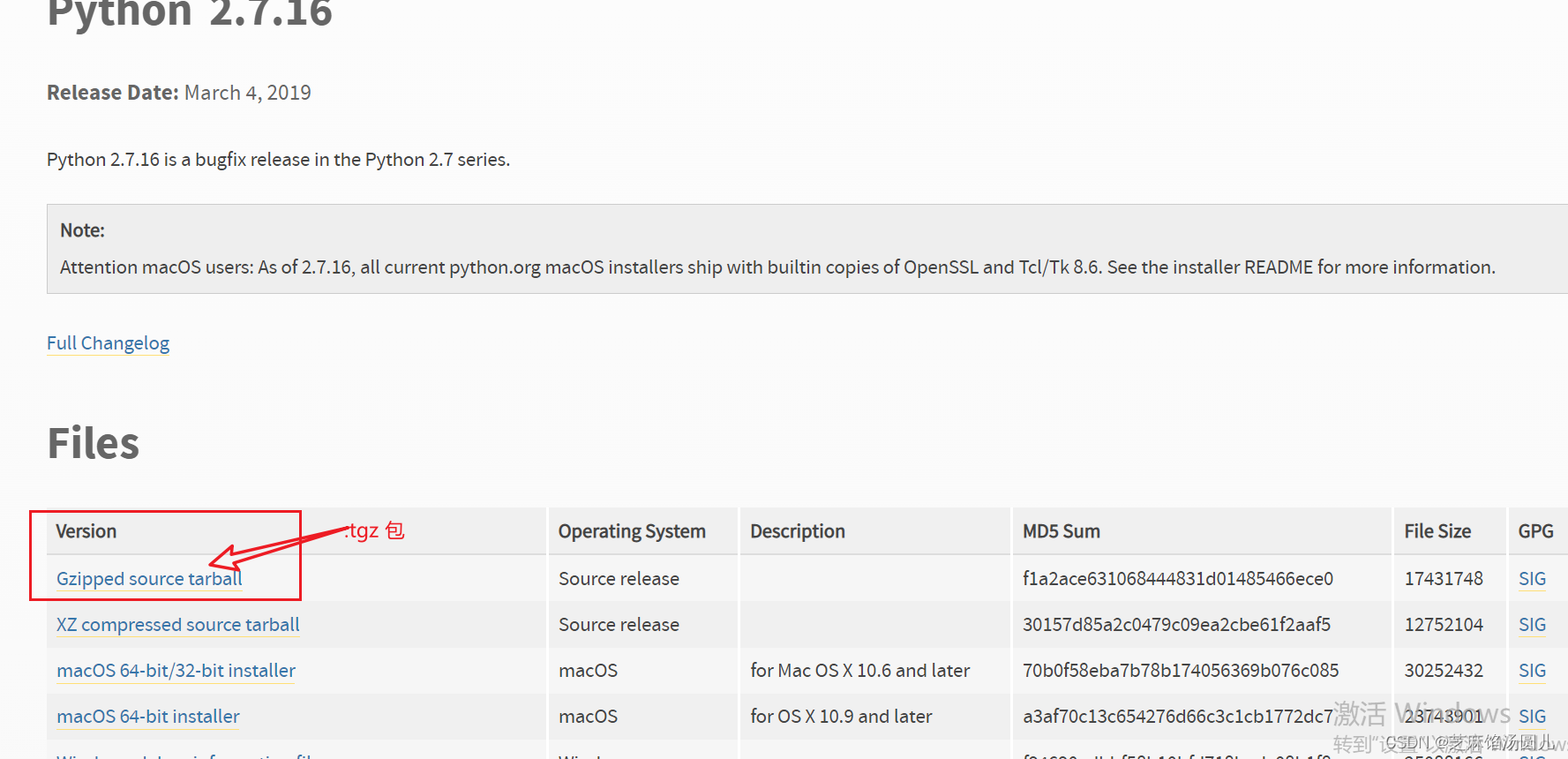Open the Full Changelog link
The width and height of the screenshot is (1568, 759).
(x=108, y=343)
